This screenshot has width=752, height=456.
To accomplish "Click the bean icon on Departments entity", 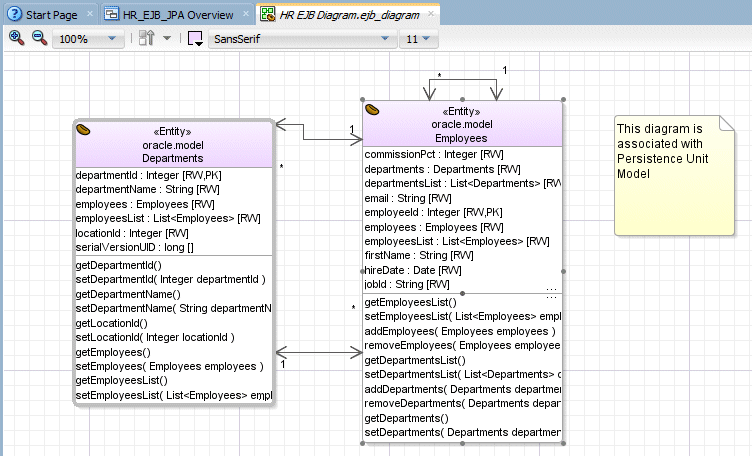I will pos(83,130).
